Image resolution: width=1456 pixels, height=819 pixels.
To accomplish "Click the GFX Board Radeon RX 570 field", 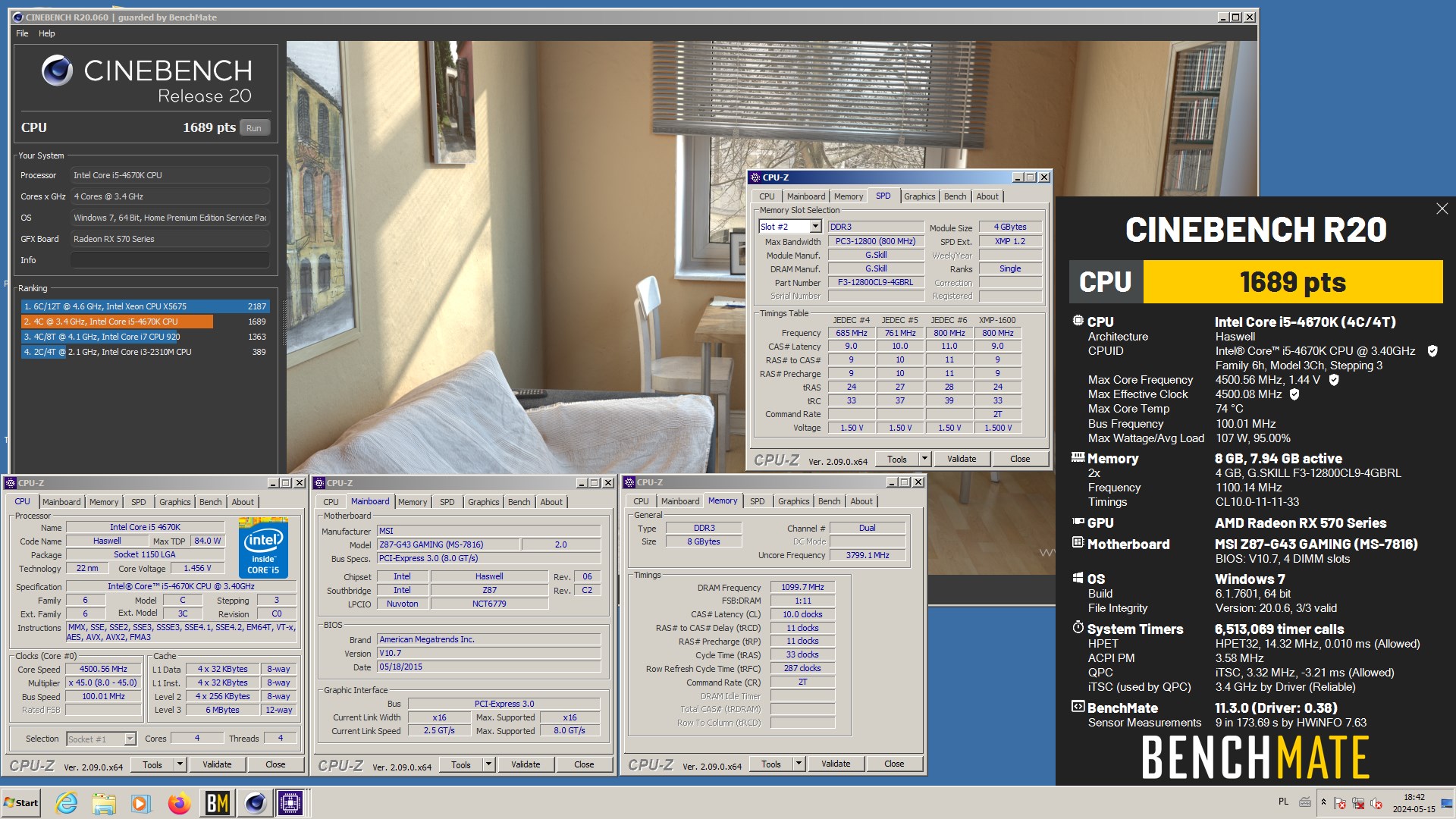I will 170,239.
